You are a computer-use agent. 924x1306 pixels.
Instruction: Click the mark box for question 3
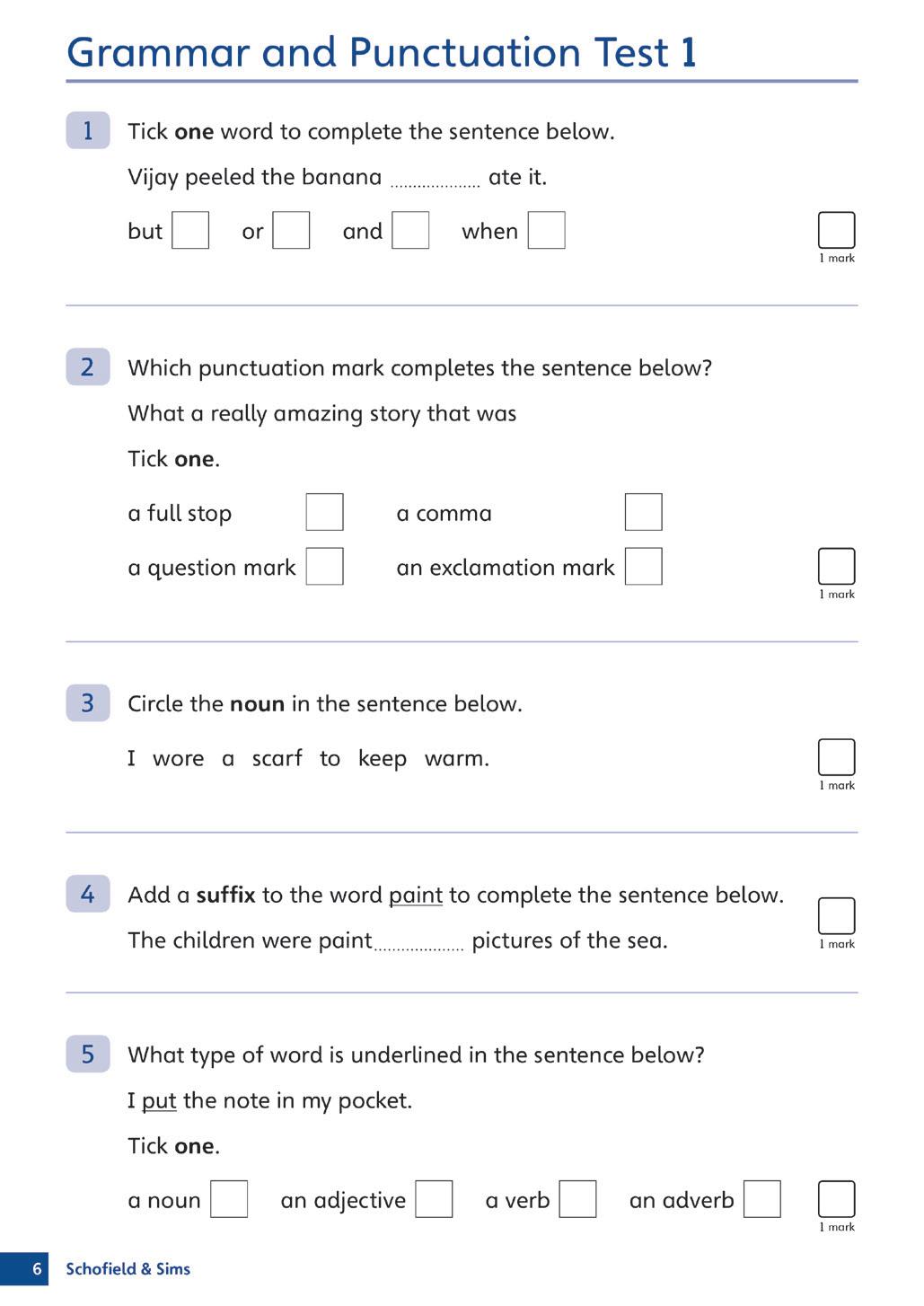[836, 758]
